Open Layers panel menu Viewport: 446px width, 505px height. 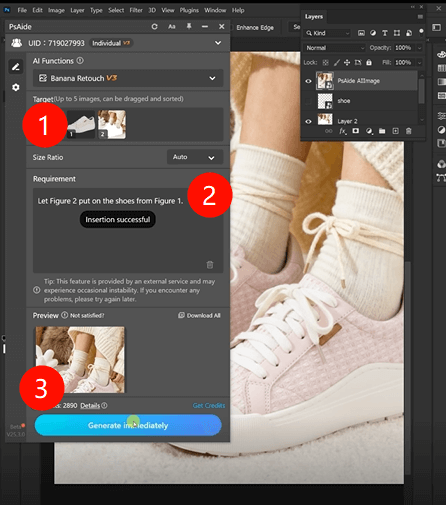click(x=420, y=17)
